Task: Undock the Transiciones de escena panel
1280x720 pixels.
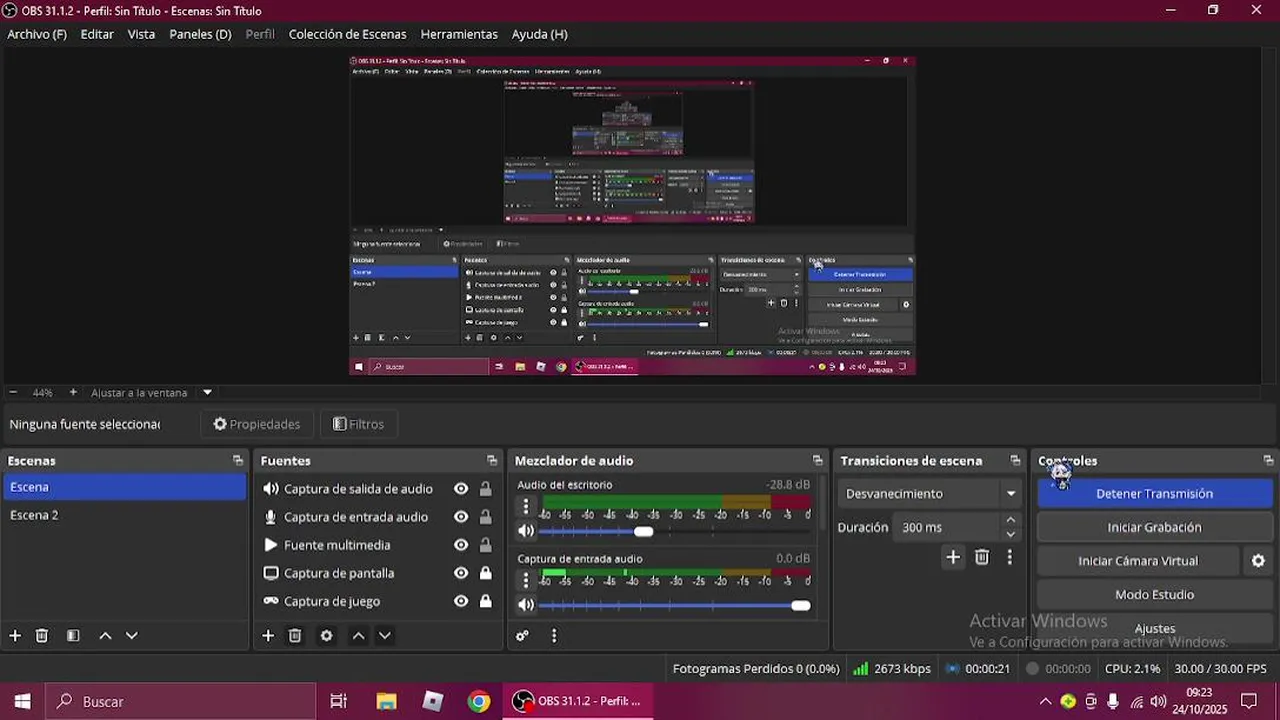Action: (1015, 461)
